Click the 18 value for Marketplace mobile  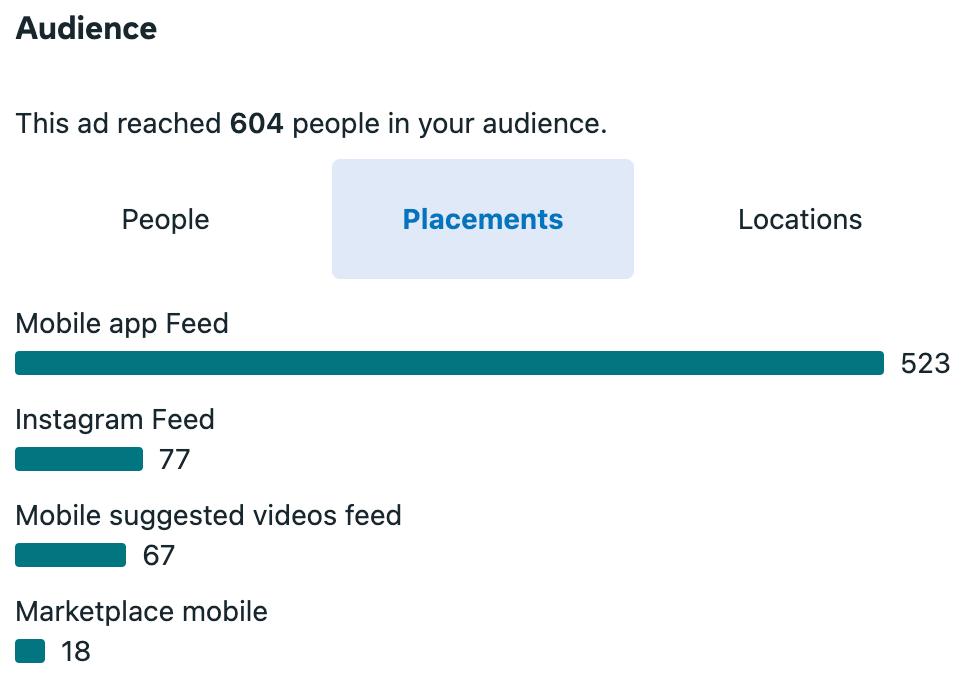coord(76,652)
